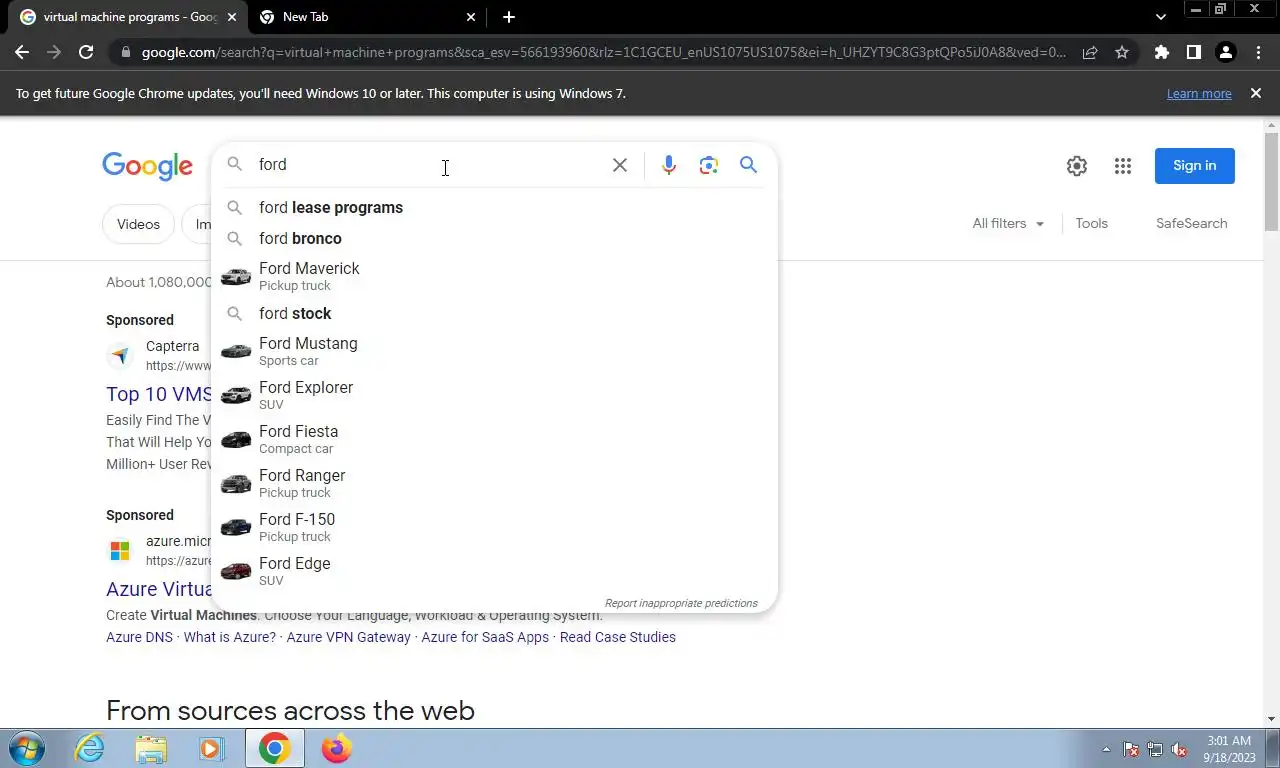This screenshot has width=1280, height=768.
Task: Choose Ford Ranger suggestion
Action: click(x=494, y=483)
